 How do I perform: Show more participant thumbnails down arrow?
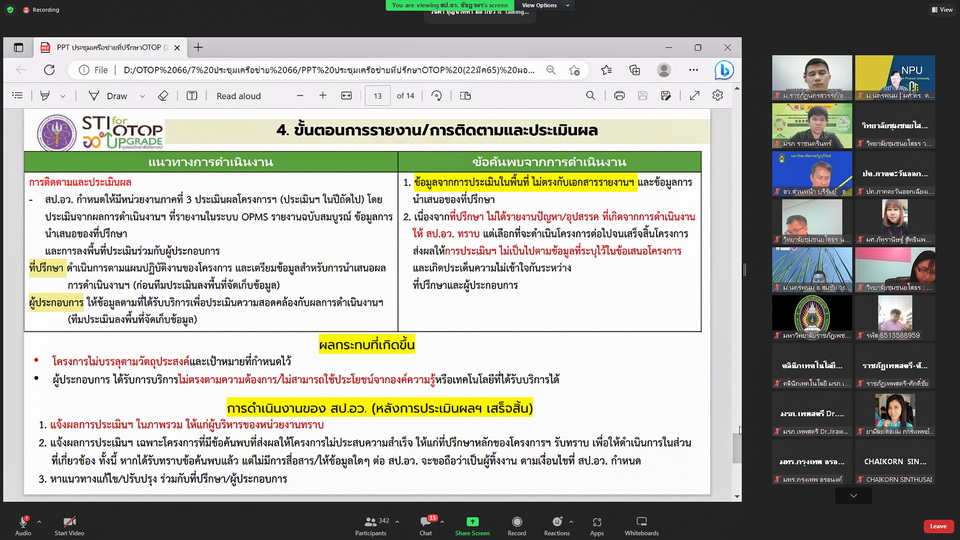pyautogui.click(x=853, y=495)
